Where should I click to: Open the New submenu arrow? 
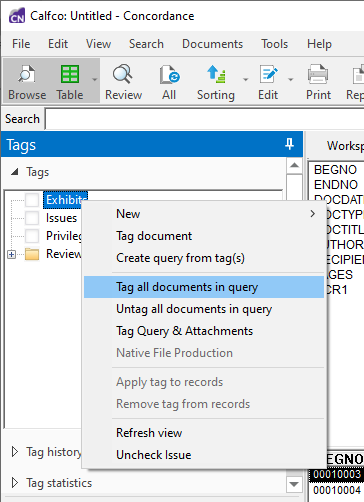[312, 214]
